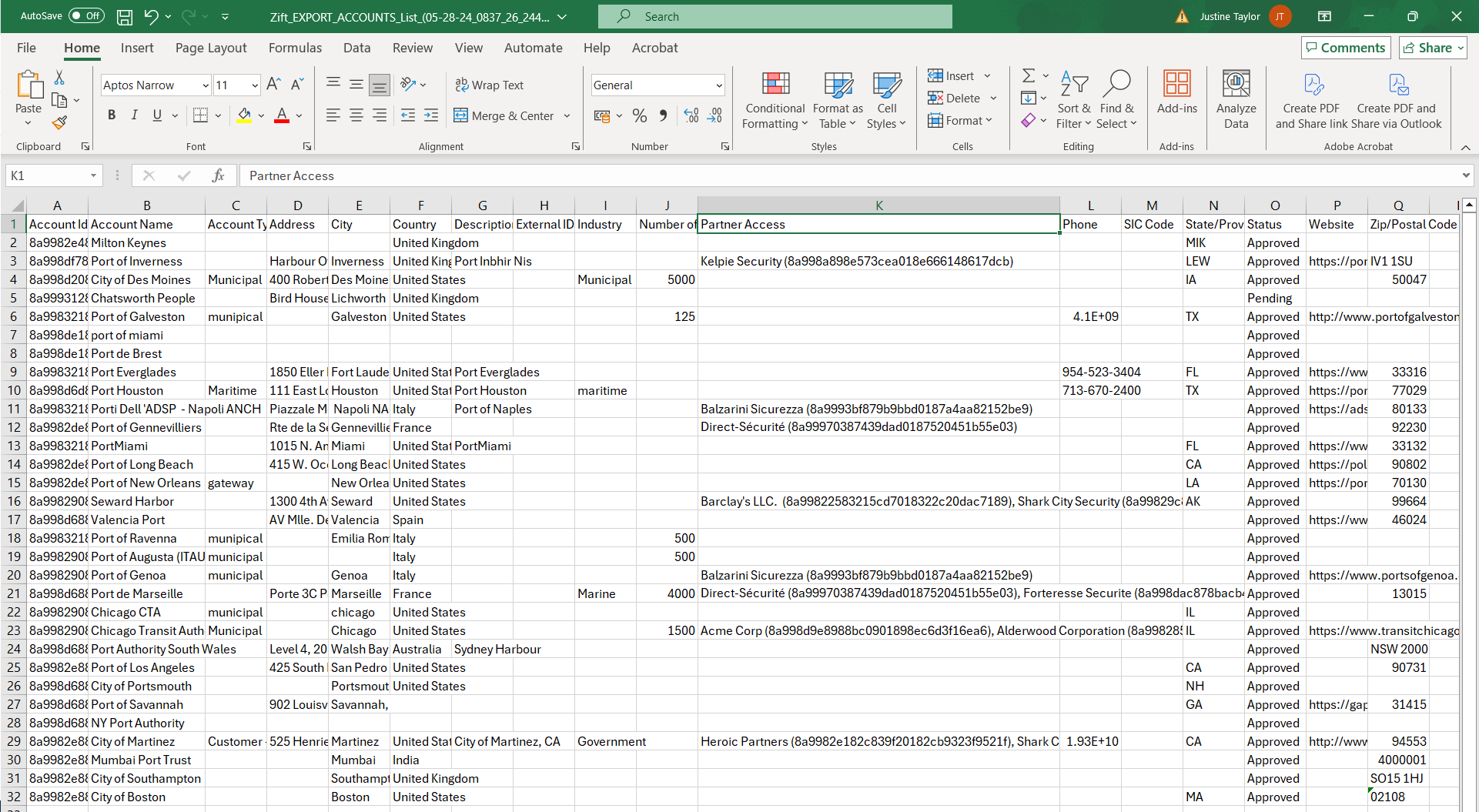Click the Search box in title bar

tap(775, 16)
